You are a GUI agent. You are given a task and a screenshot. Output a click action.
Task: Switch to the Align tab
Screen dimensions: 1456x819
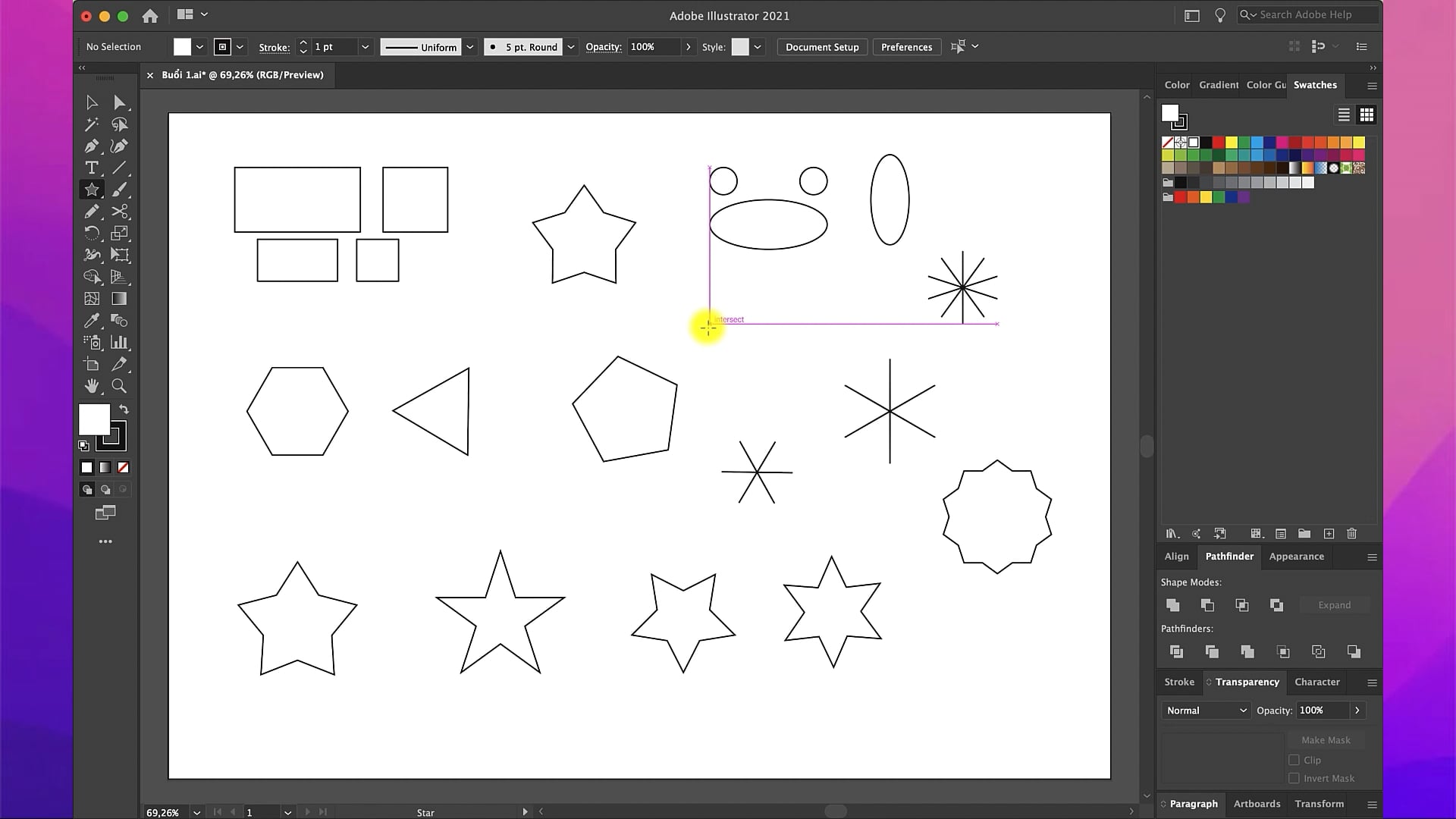coord(1176,557)
